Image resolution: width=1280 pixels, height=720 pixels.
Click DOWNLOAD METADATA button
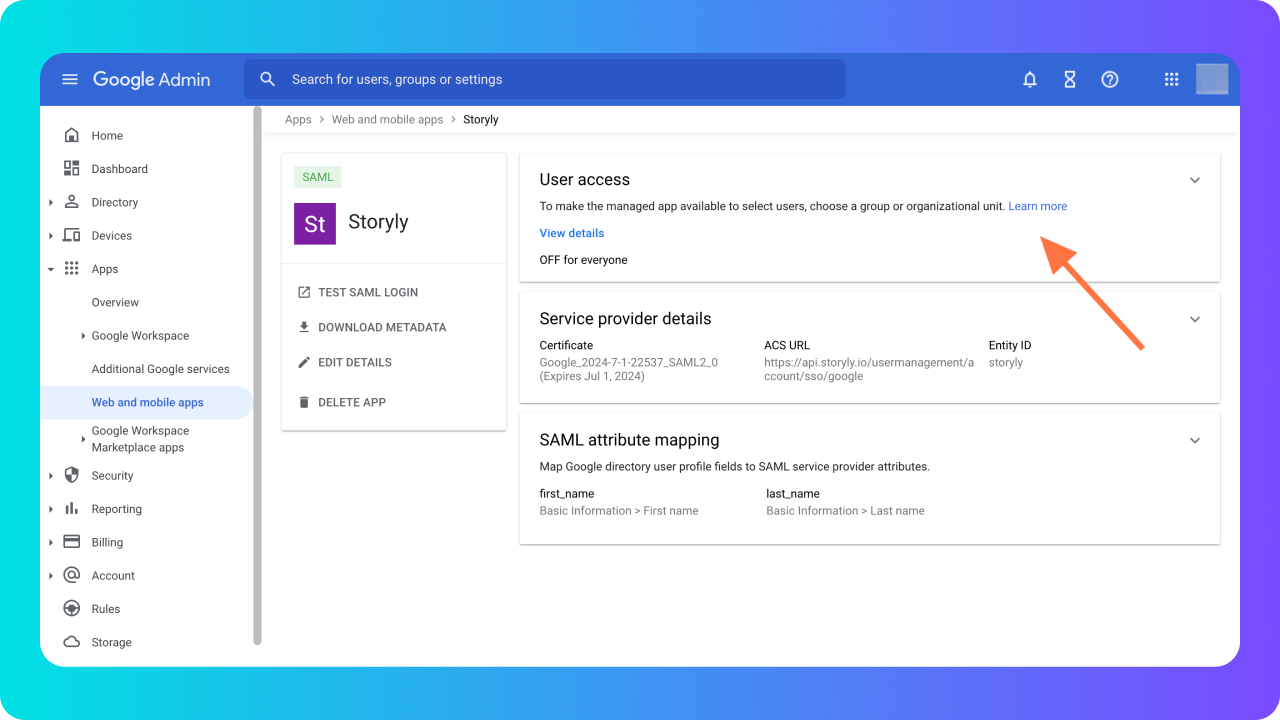pyautogui.click(x=372, y=327)
